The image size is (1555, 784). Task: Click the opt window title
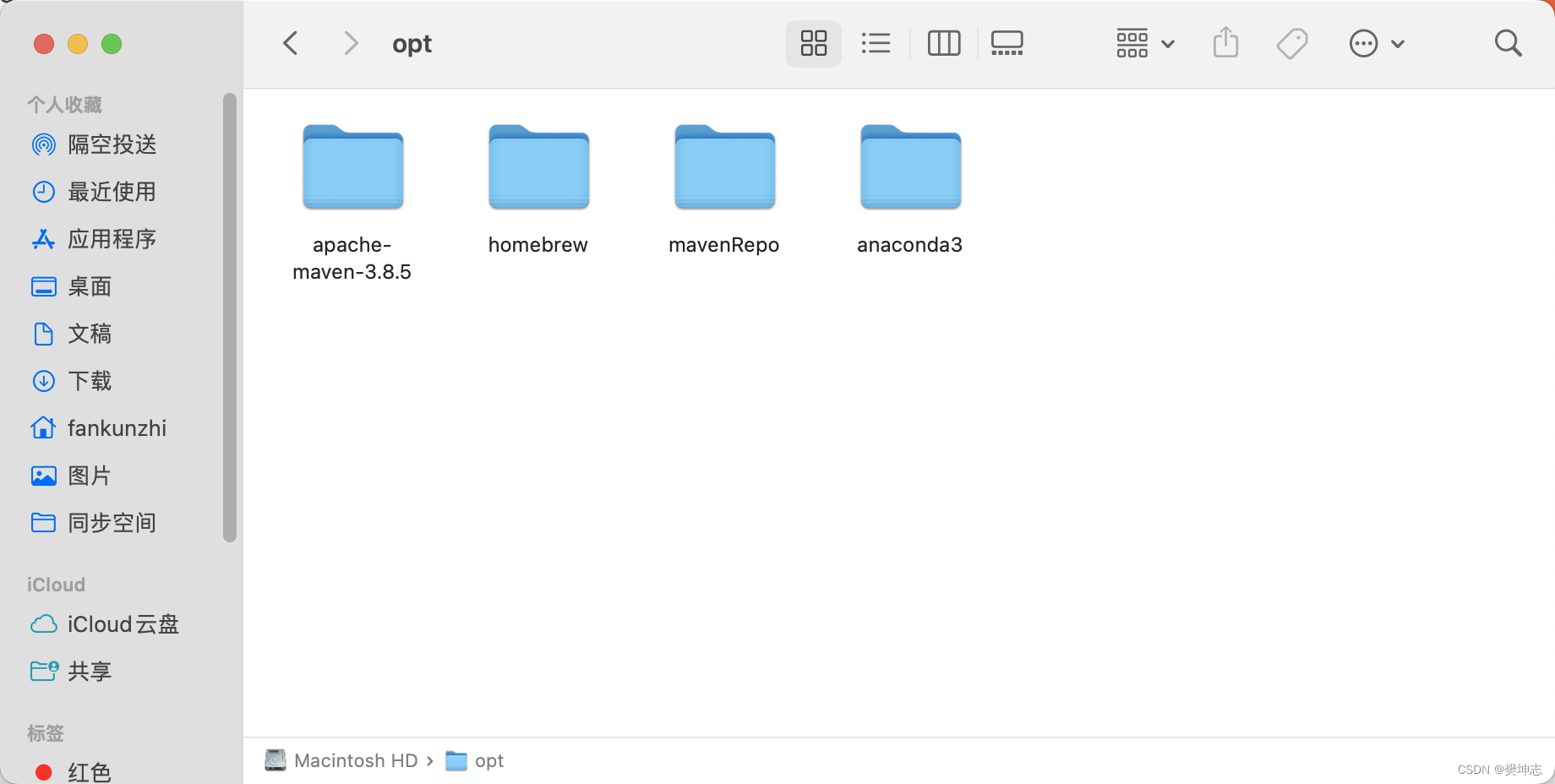(x=412, y=43)
